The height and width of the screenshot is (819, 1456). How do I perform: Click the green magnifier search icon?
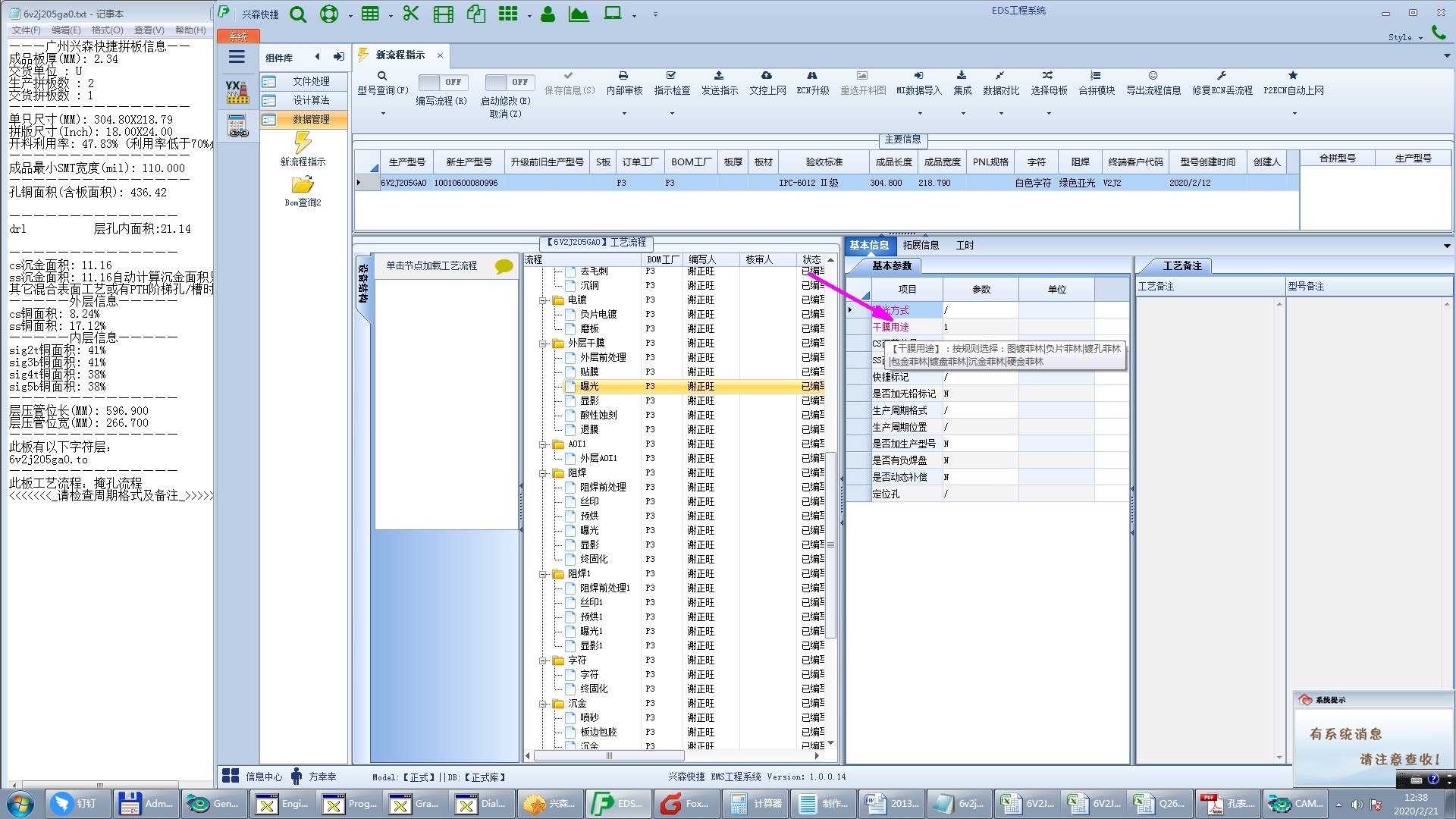coord(298,14)
